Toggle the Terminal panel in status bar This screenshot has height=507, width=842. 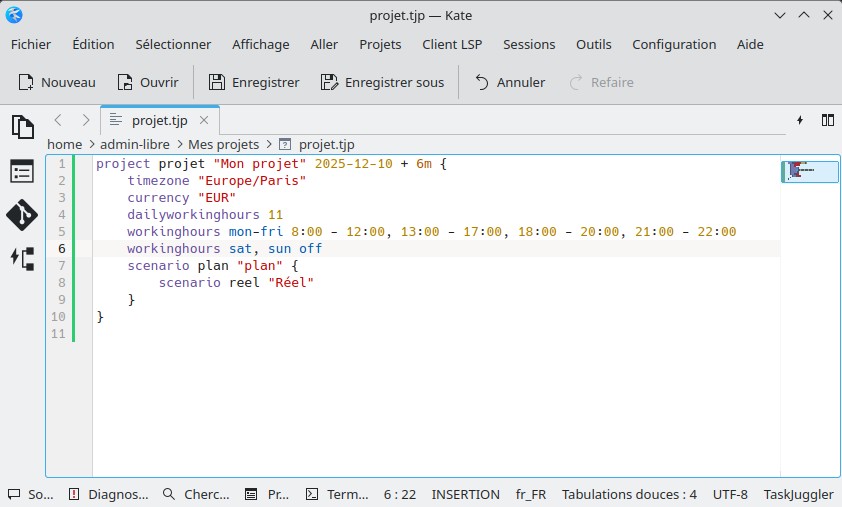[x=336, y=494]
